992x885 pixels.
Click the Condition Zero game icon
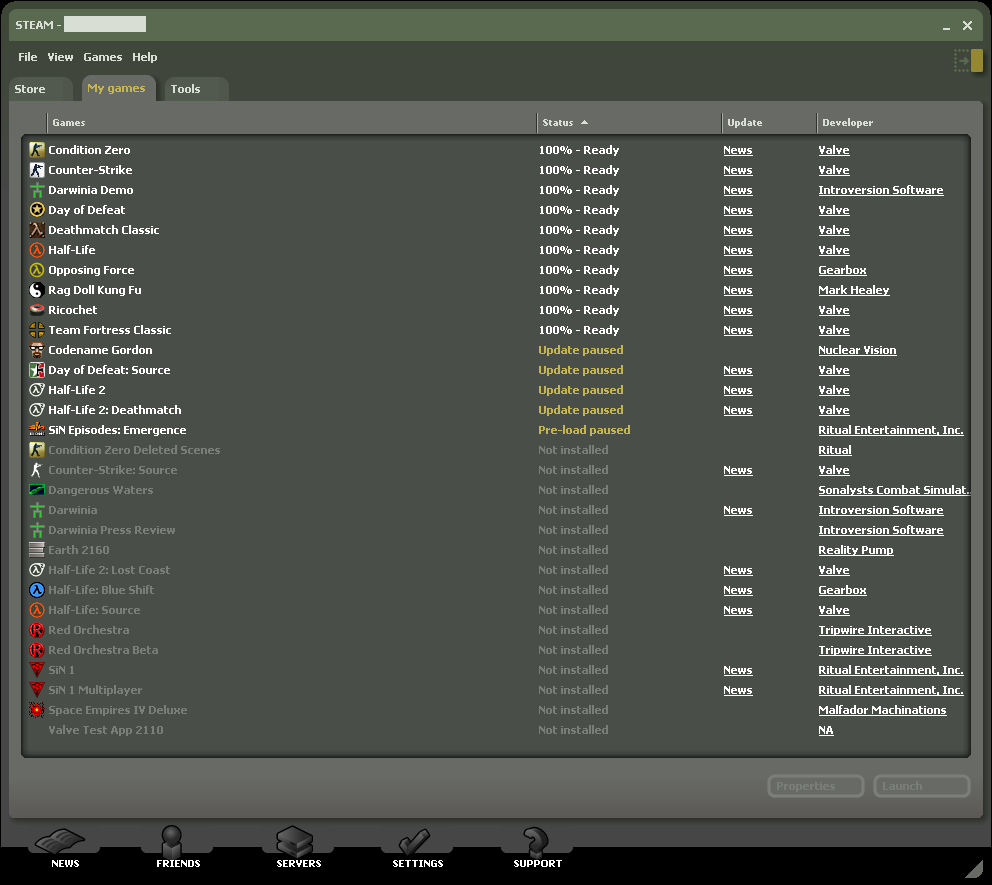coord(37,150)
